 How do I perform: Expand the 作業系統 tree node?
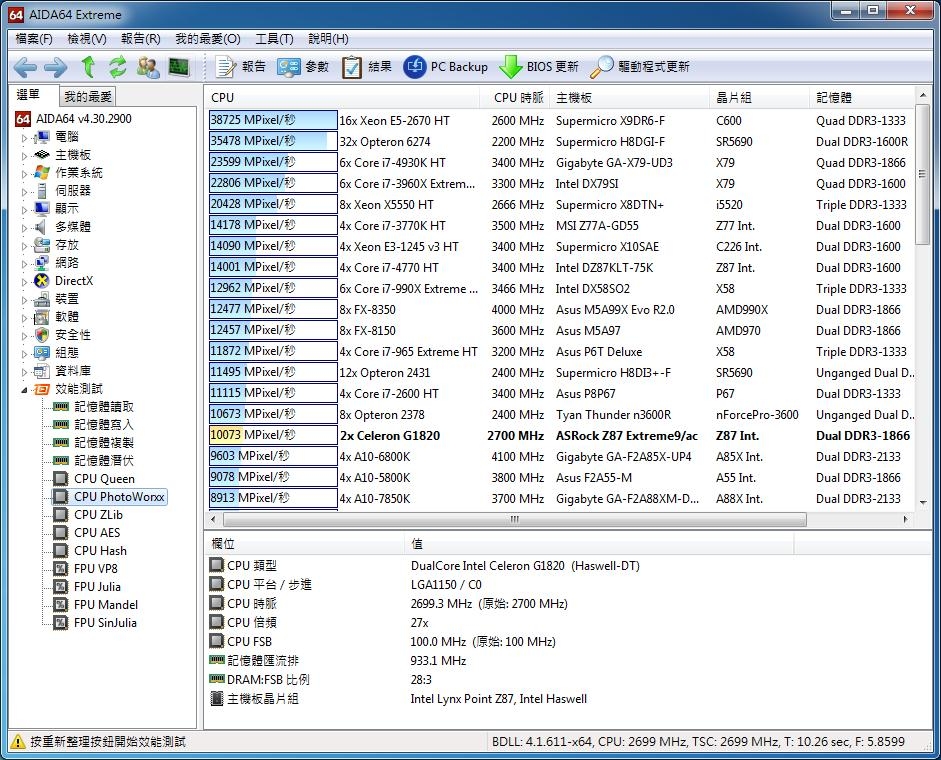24,174
